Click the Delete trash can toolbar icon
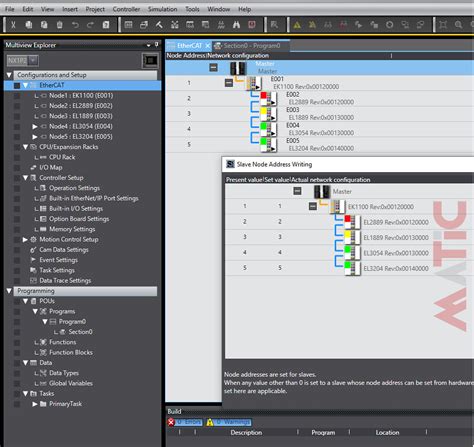 point(60,25)
